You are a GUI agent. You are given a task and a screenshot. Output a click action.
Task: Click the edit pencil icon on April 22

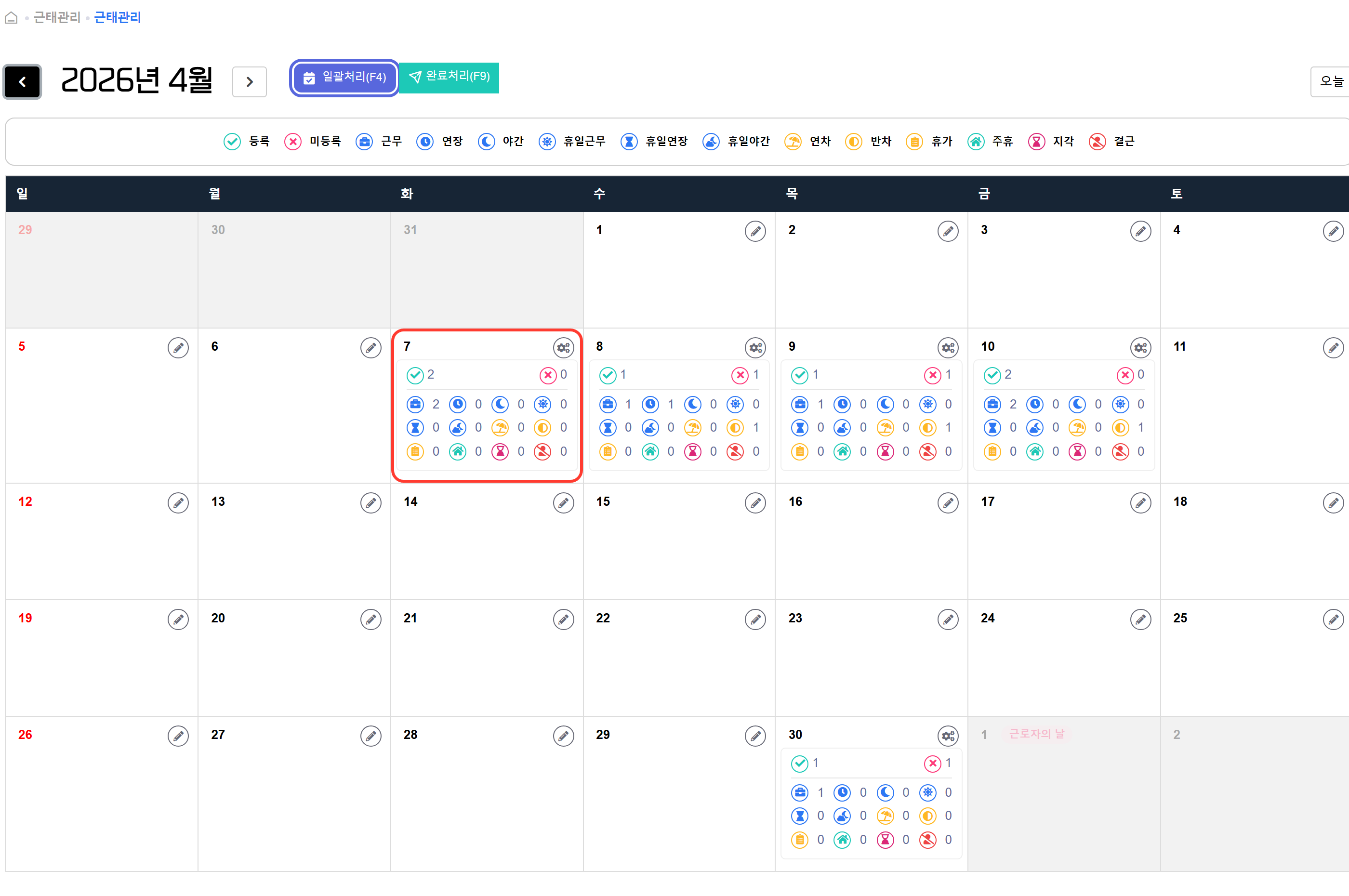755,619
